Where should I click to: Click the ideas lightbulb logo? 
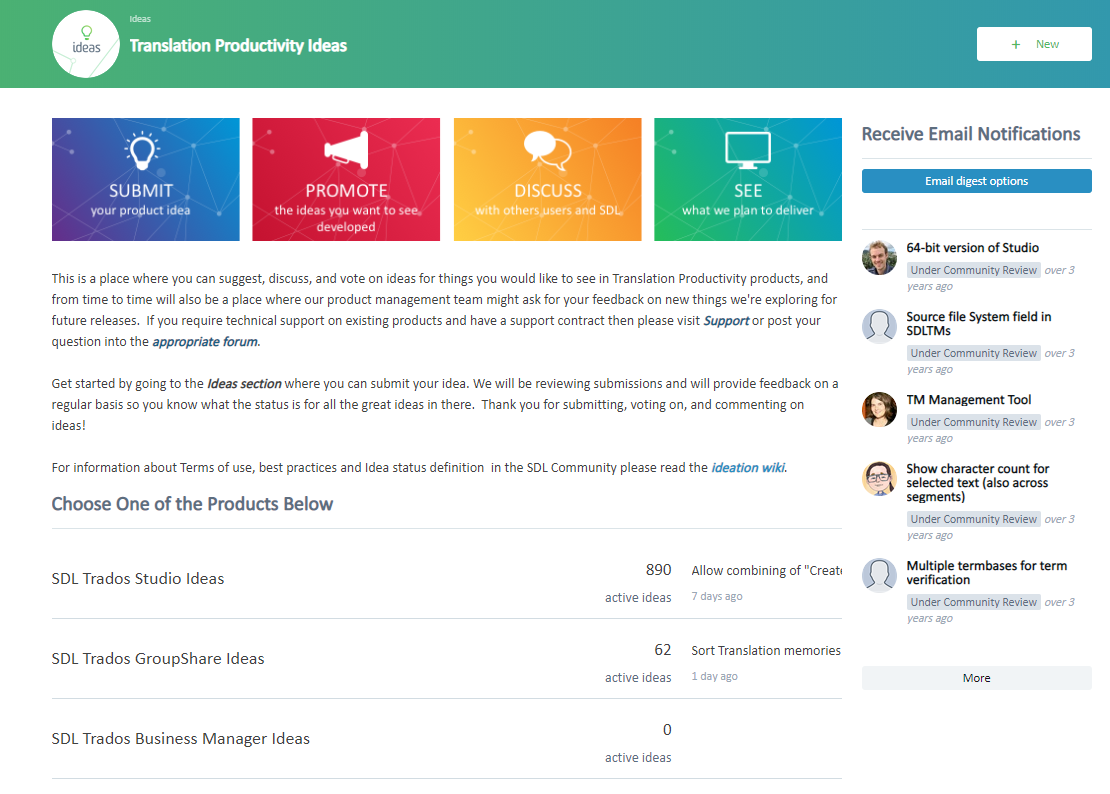(86, 44)
